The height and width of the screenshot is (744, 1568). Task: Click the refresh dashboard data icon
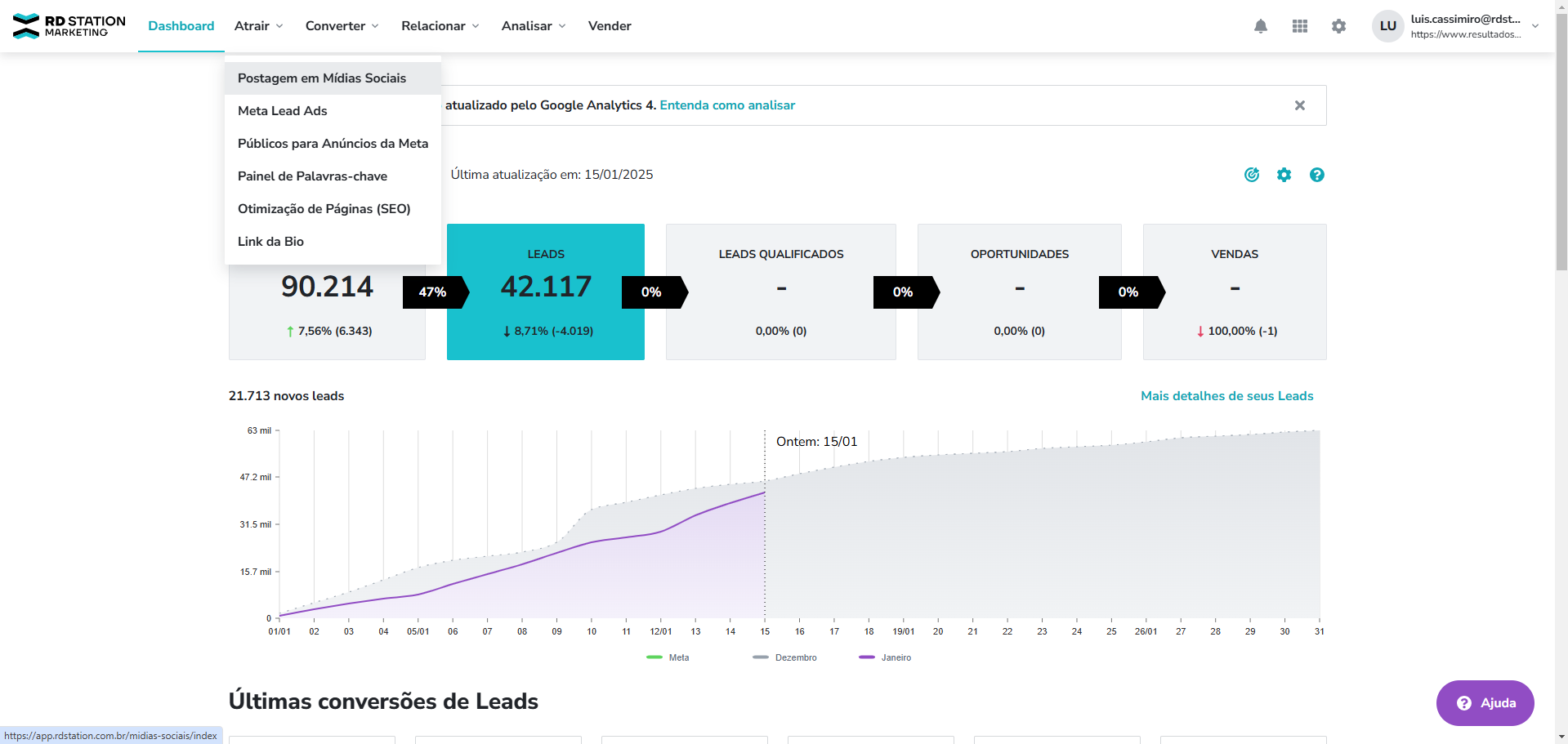tap(1252, 175)
